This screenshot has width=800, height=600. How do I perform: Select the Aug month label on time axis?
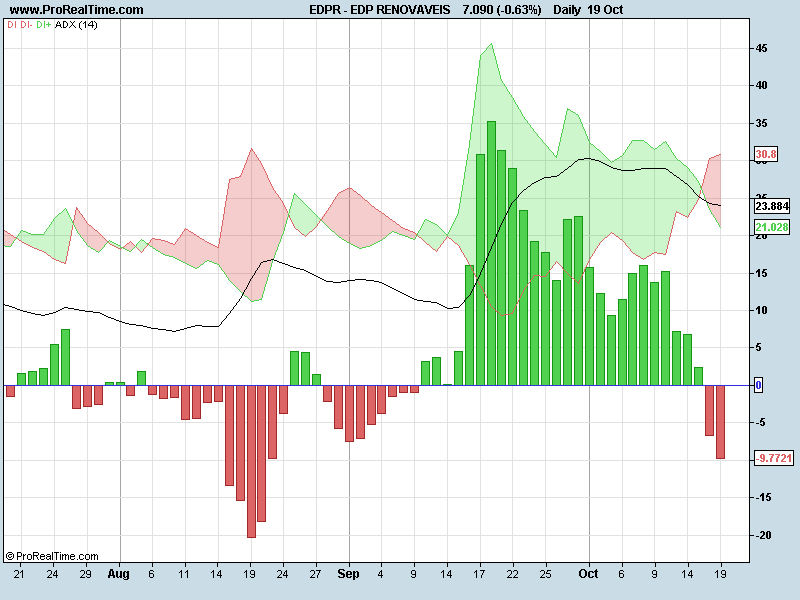pos(118,574)
